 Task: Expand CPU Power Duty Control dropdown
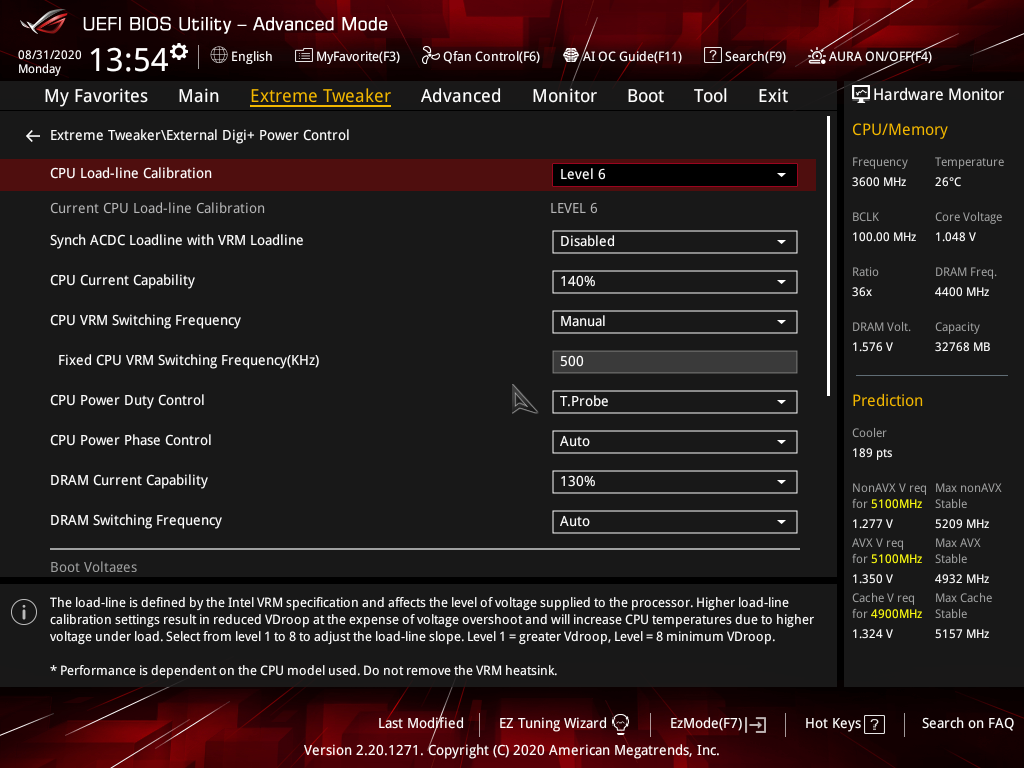pyautogui.click(x=675, y=402)
